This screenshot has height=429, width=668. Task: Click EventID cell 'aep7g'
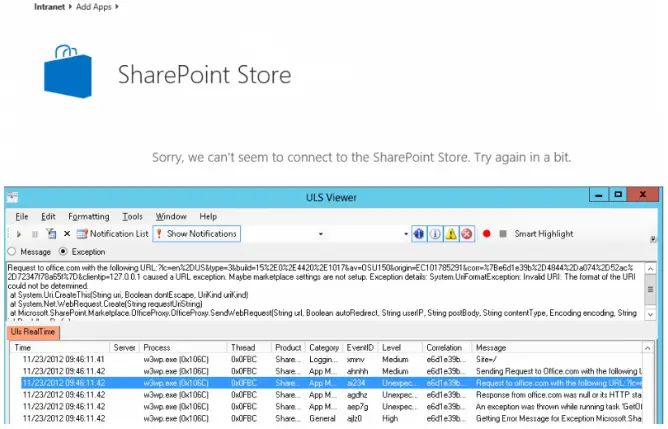(x=357, y=407)
